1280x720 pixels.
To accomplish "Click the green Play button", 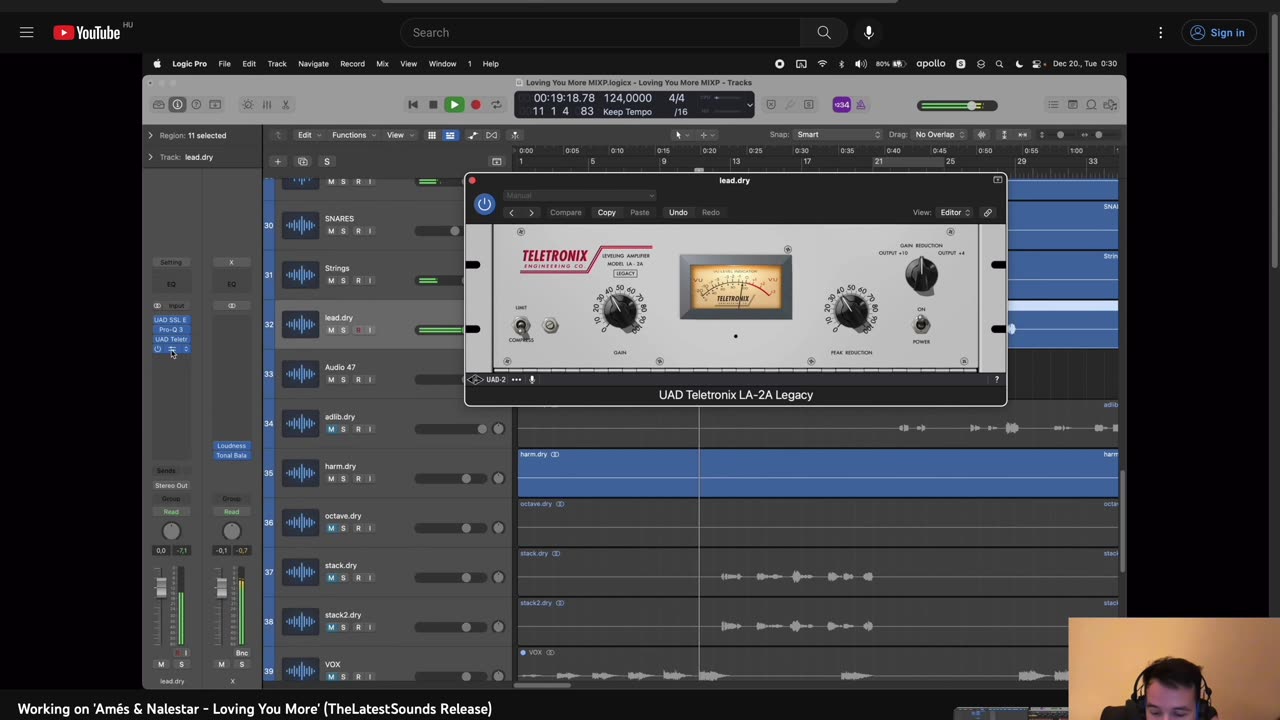I will [454, 104].
